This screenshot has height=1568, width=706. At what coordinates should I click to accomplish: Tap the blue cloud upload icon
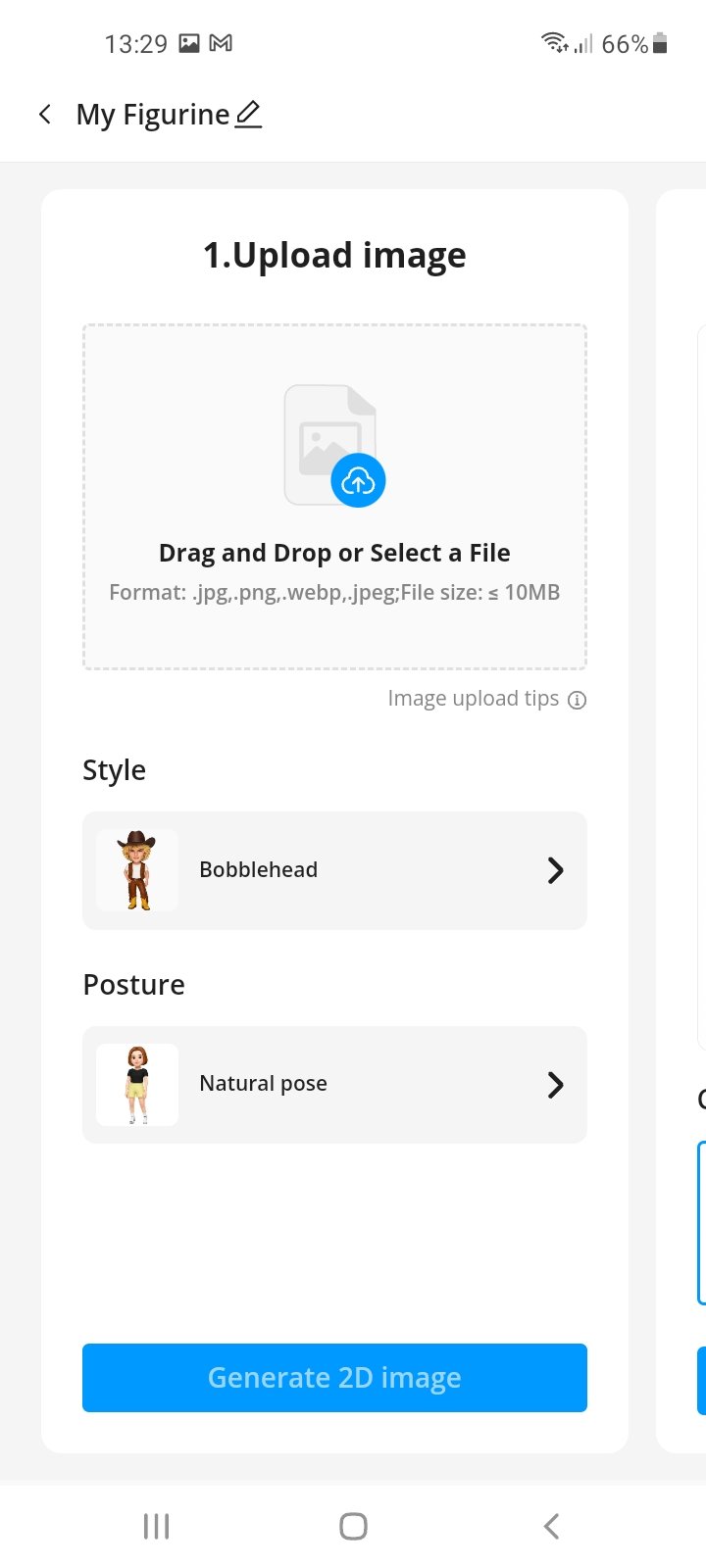point(358,481)
